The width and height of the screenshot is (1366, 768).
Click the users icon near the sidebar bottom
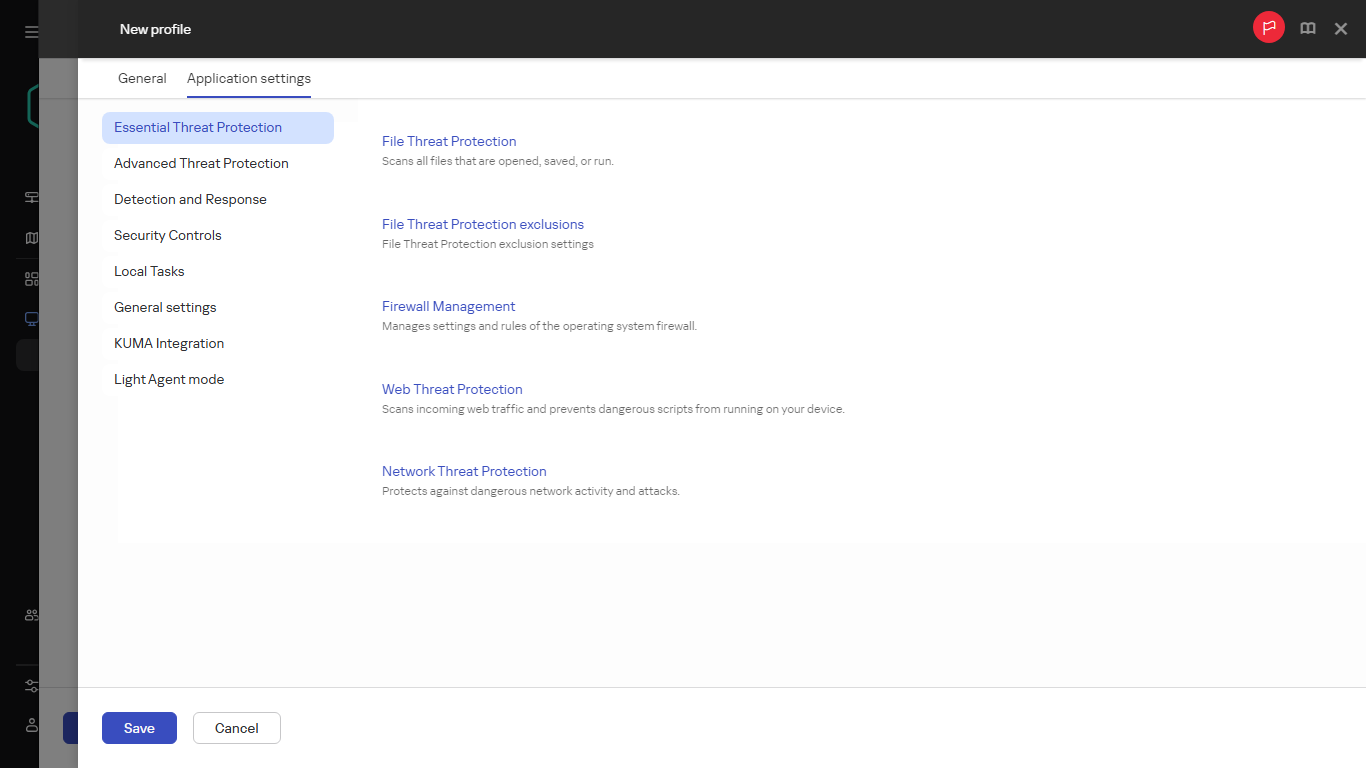pos(31,616)
